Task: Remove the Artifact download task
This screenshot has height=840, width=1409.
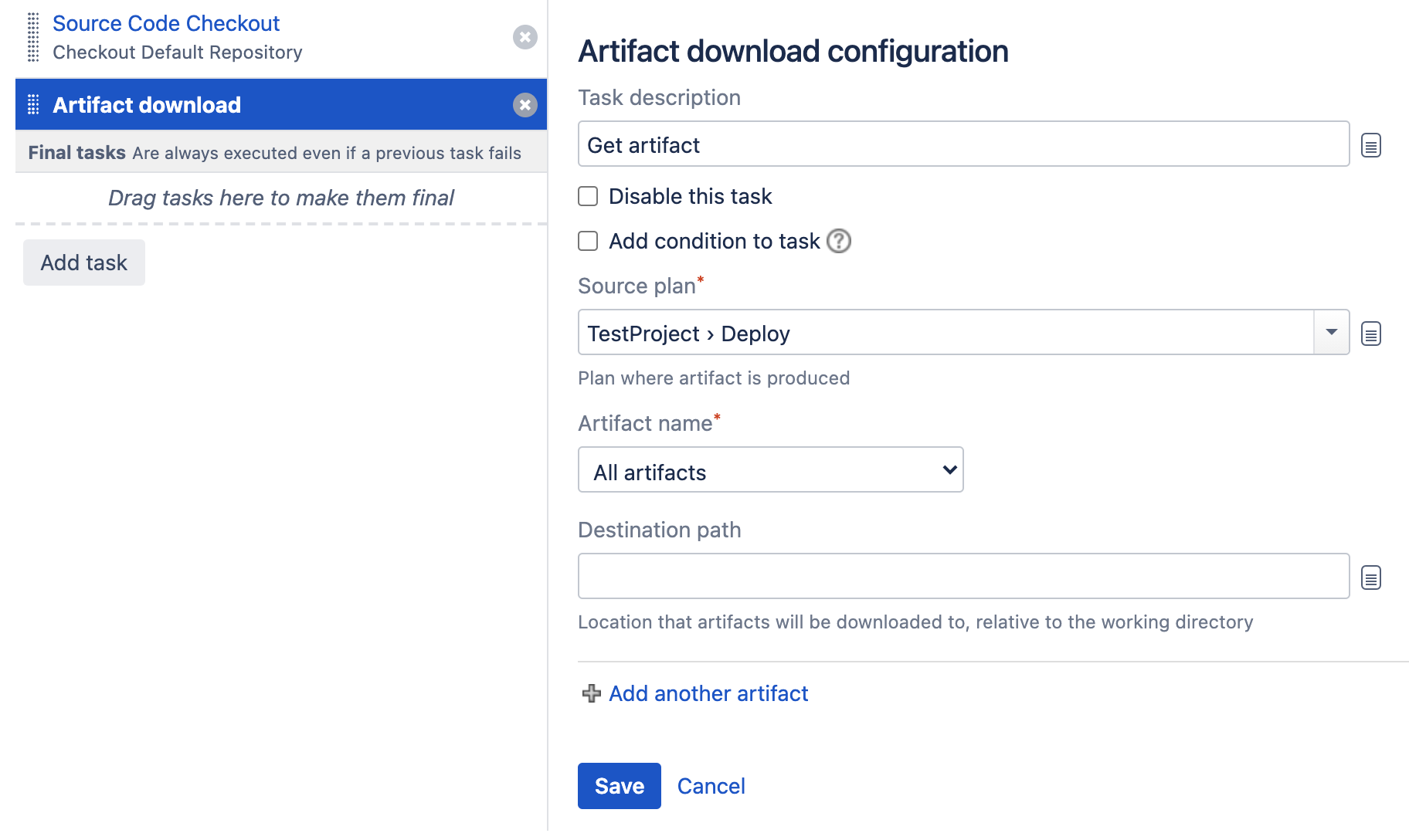Action: [525, 105]
